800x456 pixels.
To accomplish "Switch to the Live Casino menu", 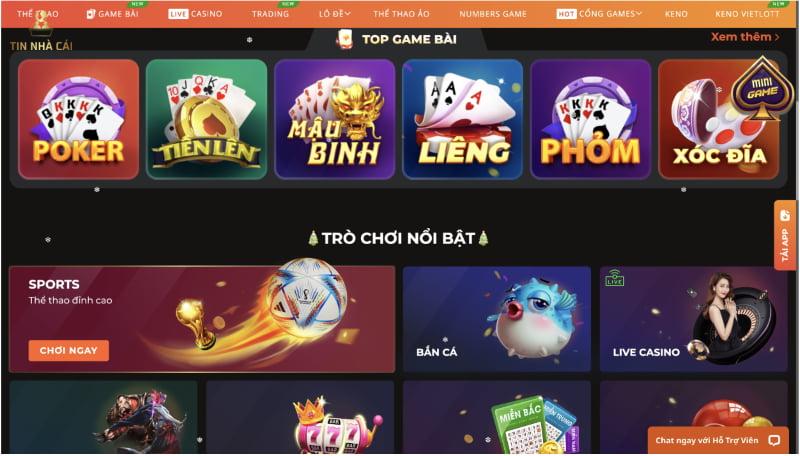I will point(195,14).
